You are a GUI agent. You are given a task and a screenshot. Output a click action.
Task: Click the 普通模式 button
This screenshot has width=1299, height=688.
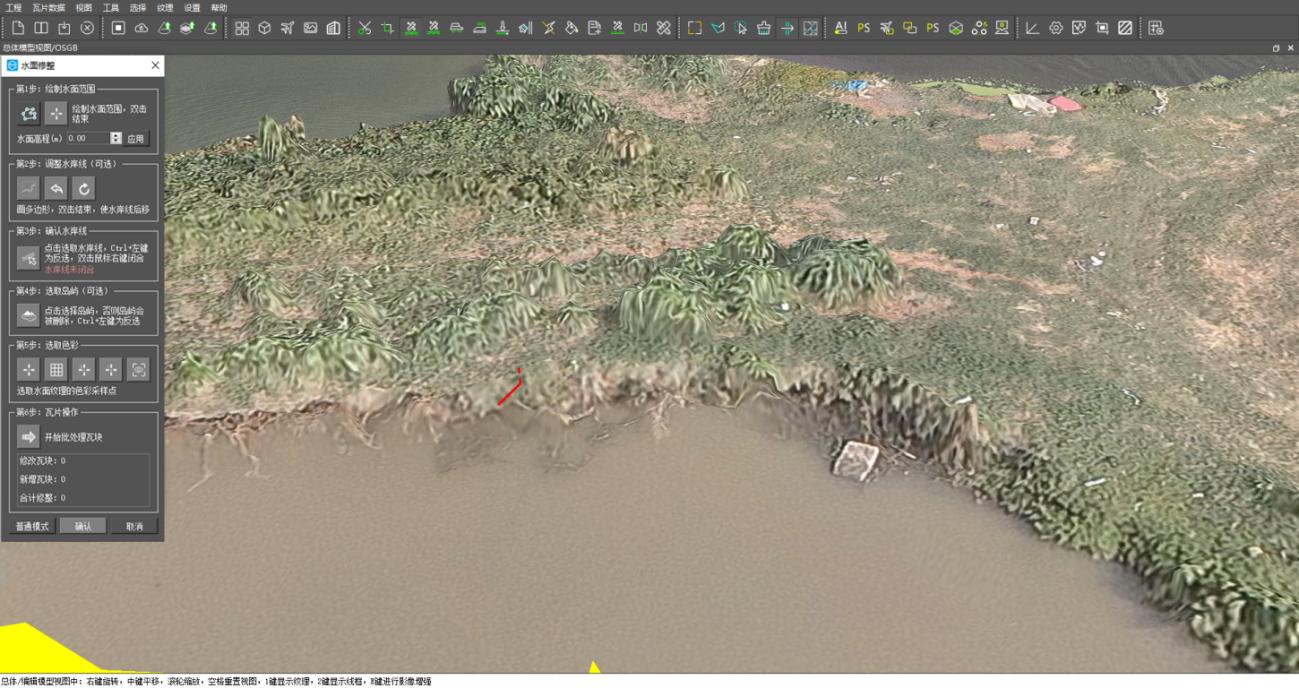(32, 526)
